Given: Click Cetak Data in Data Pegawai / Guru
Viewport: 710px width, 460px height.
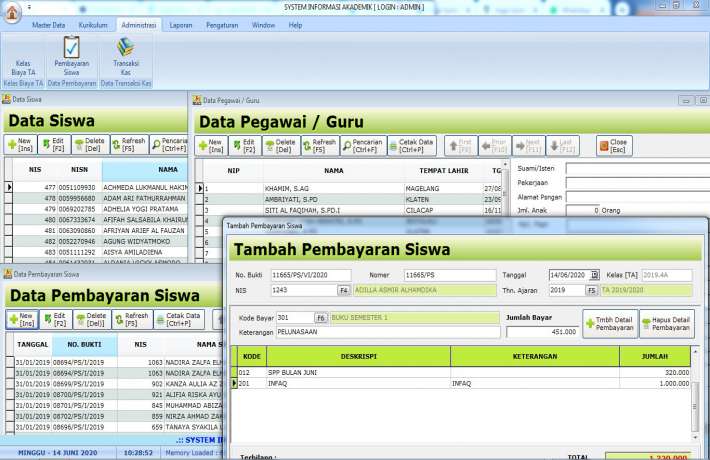Looking at the screenshot, I should click(x=410, y=145).
